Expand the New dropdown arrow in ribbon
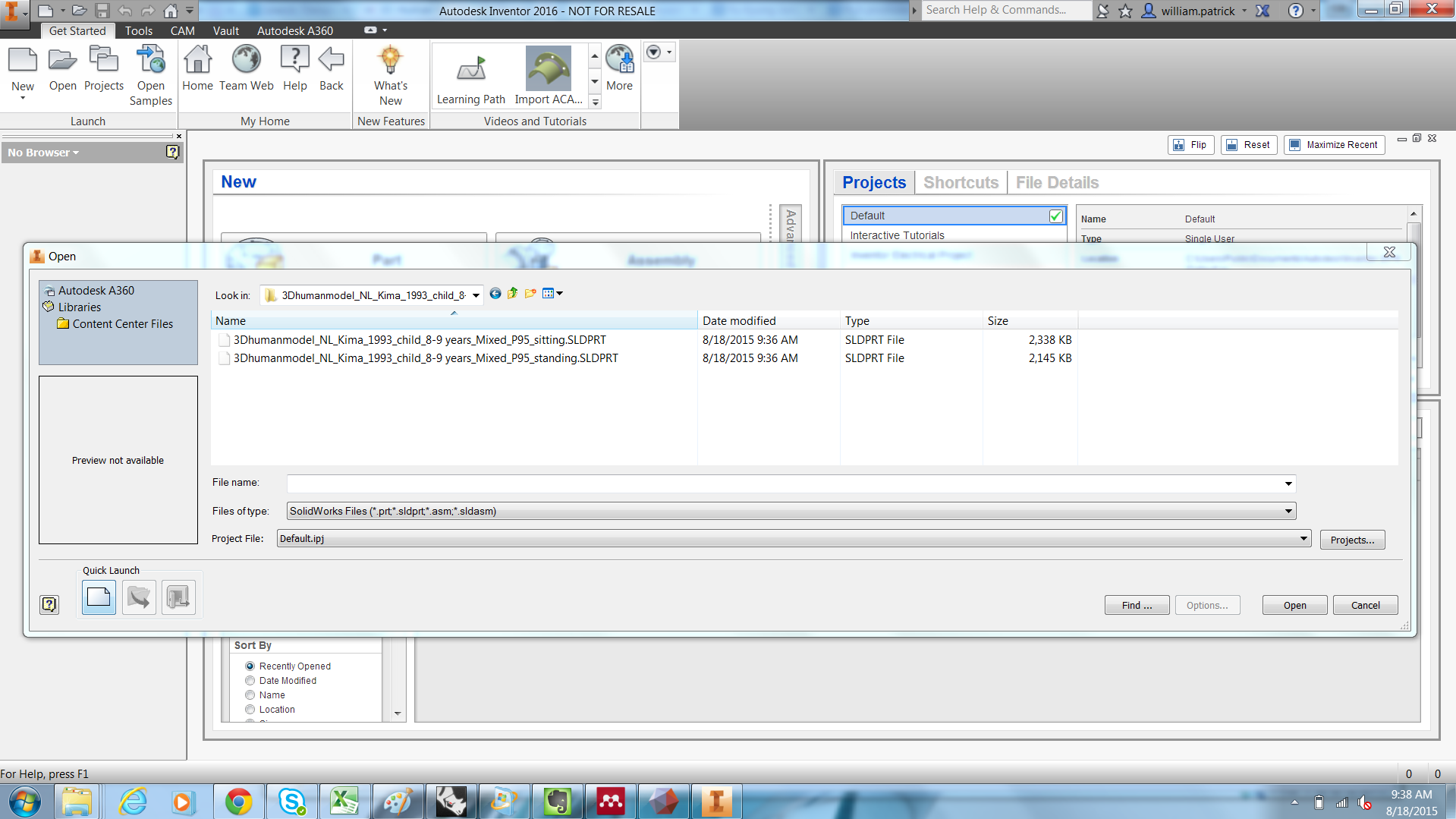Viewport: 1456px width, 819px height. tap(23, 98)
